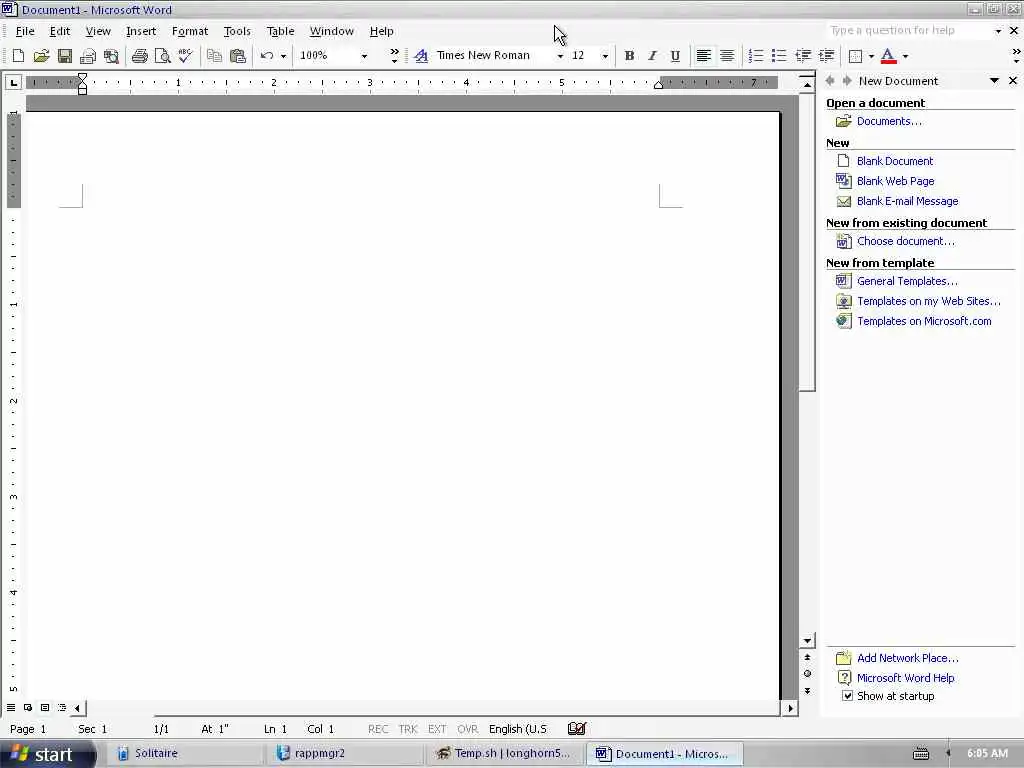Viewport: 1024px width, 768px height.
Task: Open the Font Color dropdown arrow
Action: (x=905, y=56)
